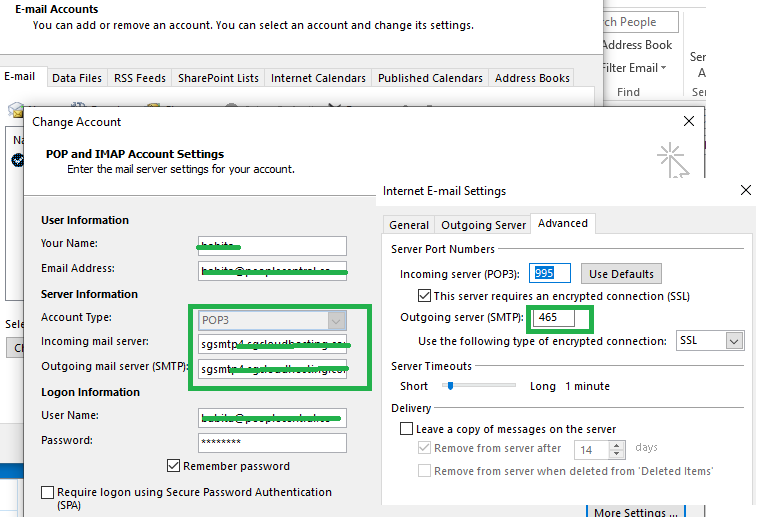Select the E-mail tab
The image size is (772, 517).
20,77
